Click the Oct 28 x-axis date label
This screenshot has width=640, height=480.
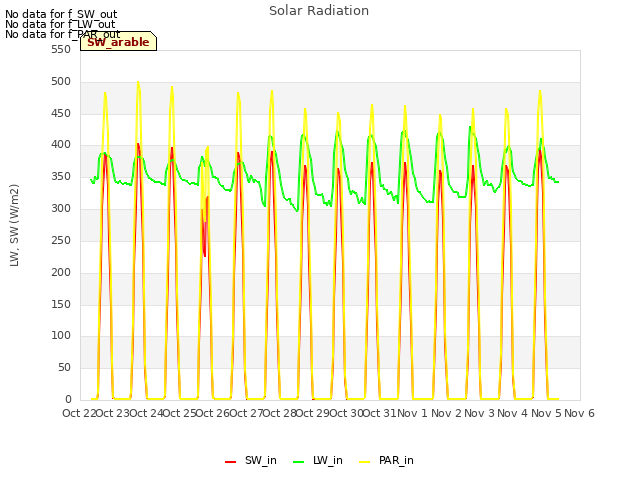[x=279, y=413]
